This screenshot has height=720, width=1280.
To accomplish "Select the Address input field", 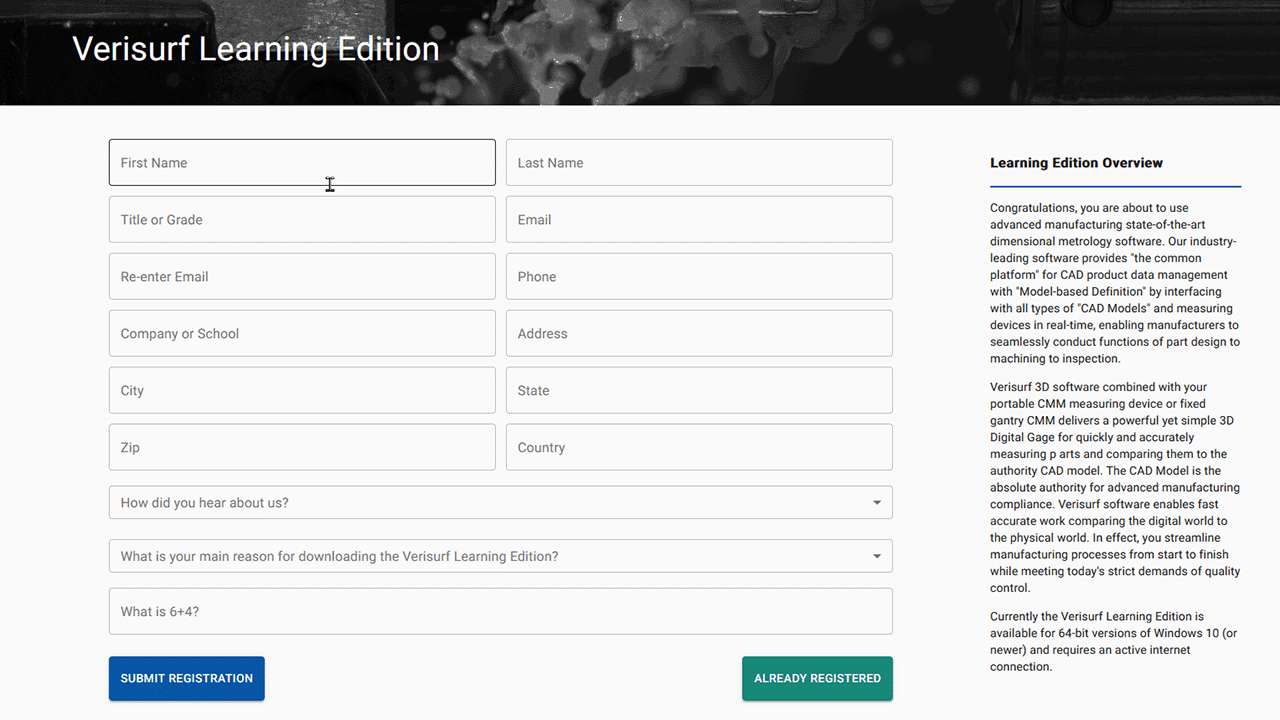I will point(699,333).
